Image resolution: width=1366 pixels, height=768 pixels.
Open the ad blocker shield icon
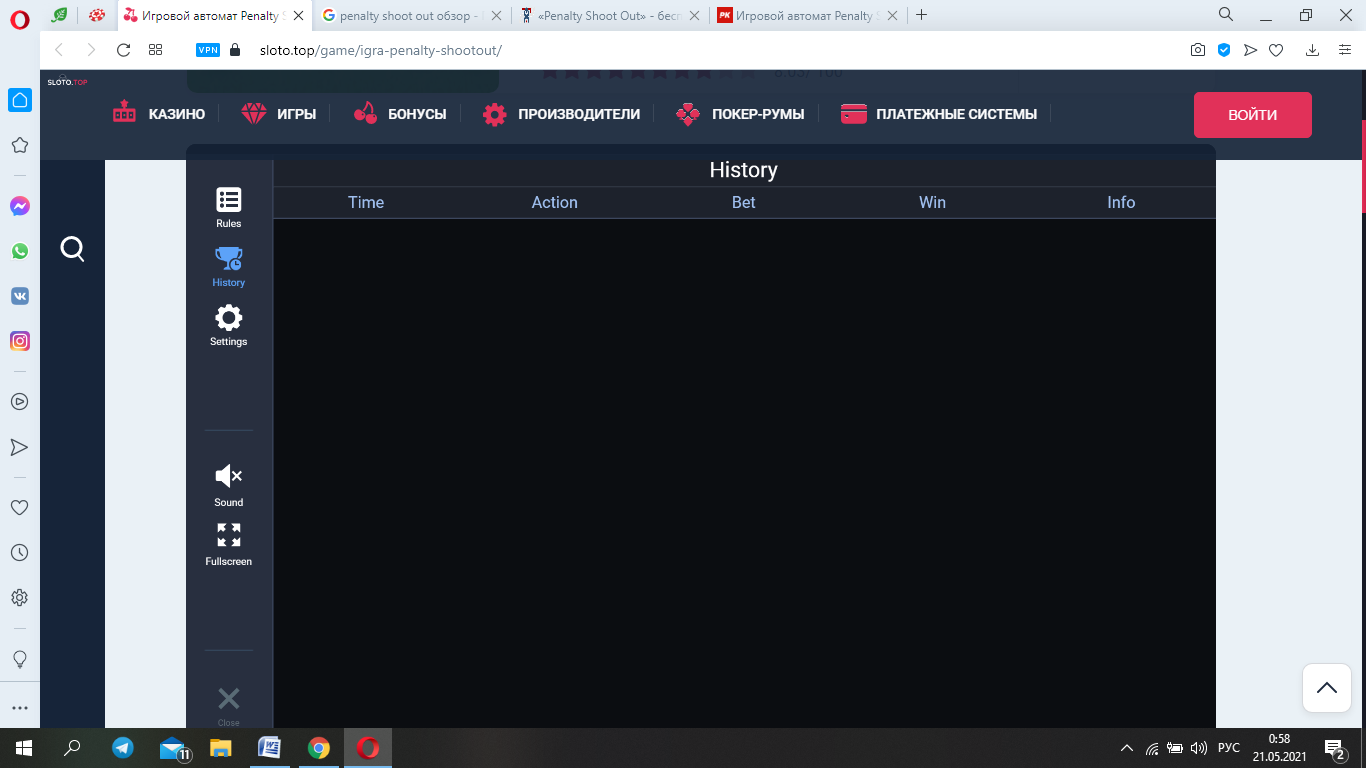[1224, 50]
